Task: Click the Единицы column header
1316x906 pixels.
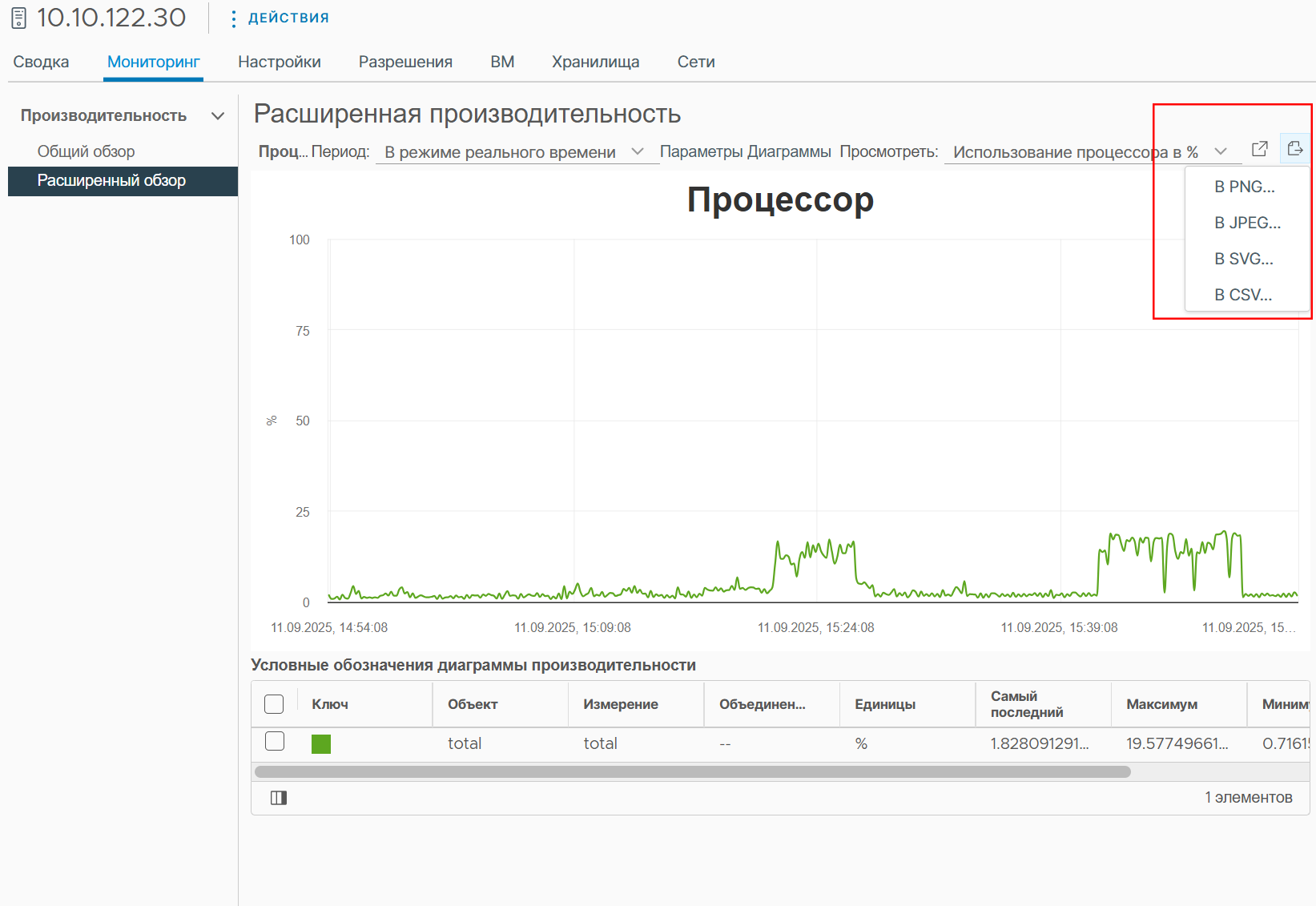Action: [x=885, y=704]
